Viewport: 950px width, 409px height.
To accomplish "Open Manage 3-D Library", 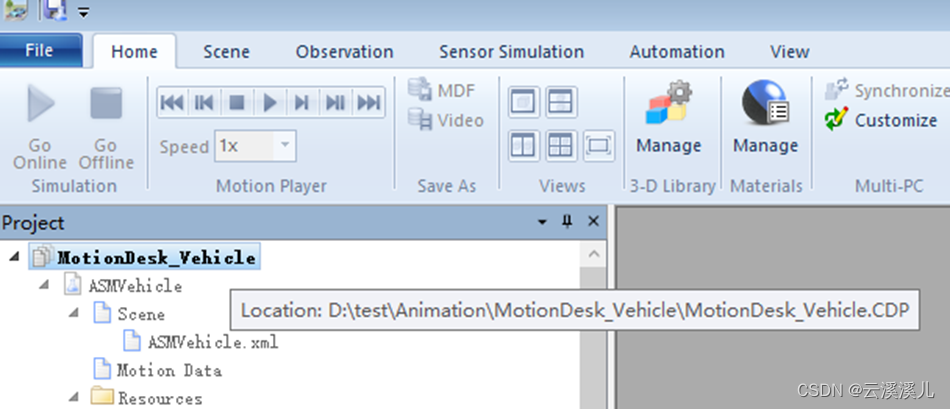I will (x=669, y=118).
